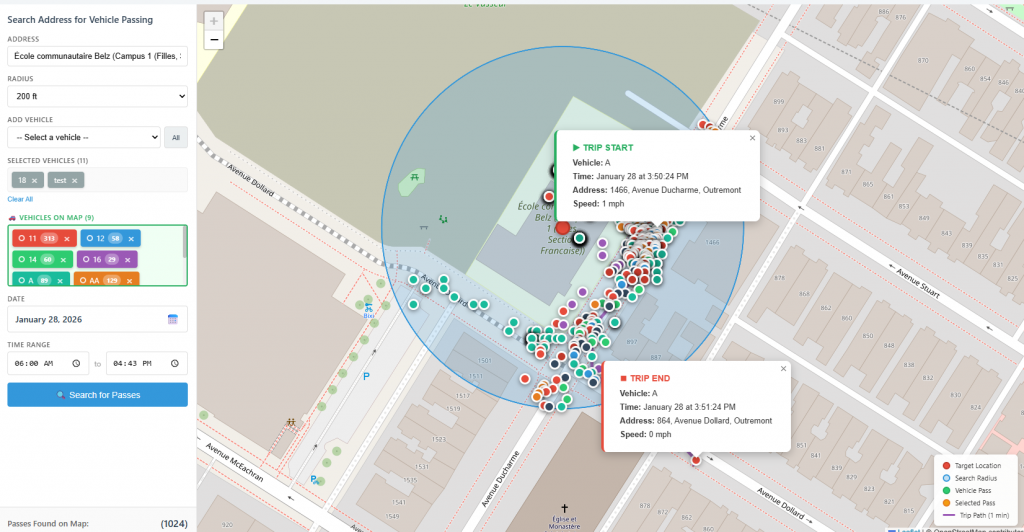
Task: Close the Trip Start popup
Action: [x=752, y=139]
